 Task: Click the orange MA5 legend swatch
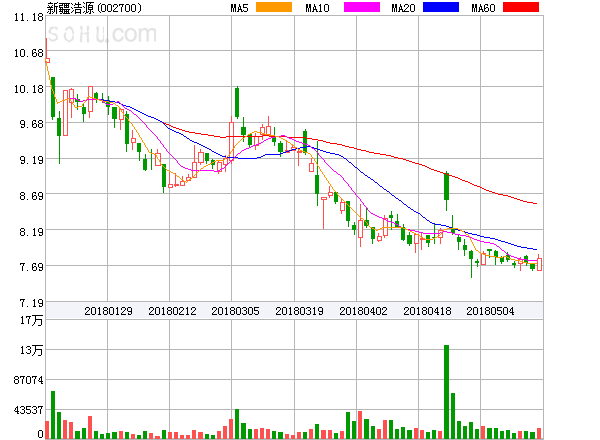point(274,7)
